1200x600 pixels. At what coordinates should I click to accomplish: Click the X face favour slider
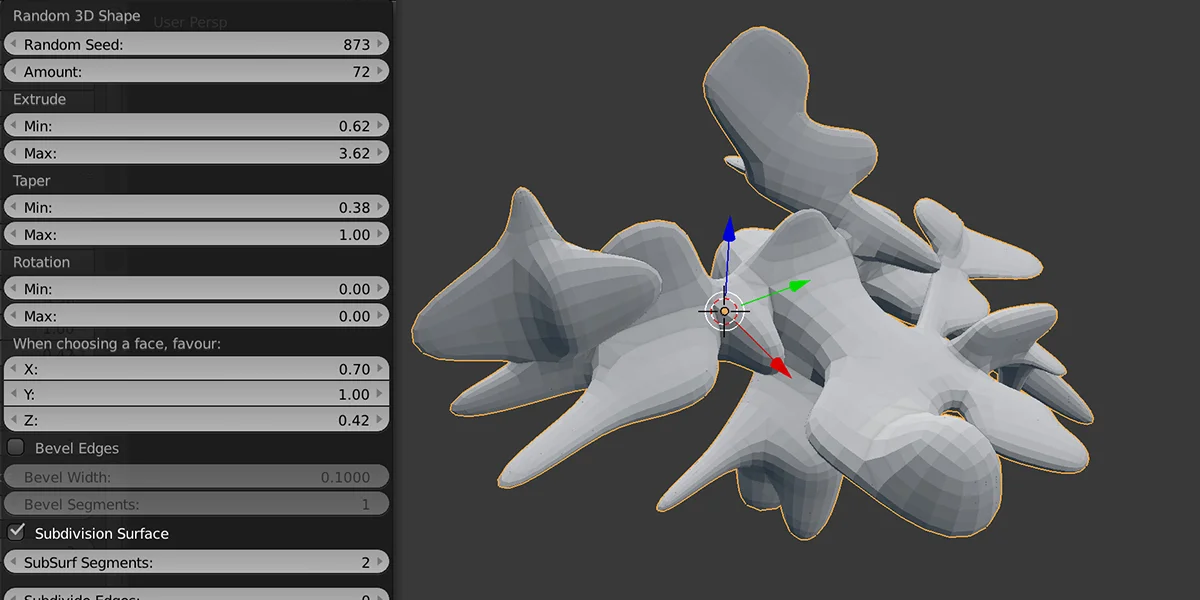196,369
